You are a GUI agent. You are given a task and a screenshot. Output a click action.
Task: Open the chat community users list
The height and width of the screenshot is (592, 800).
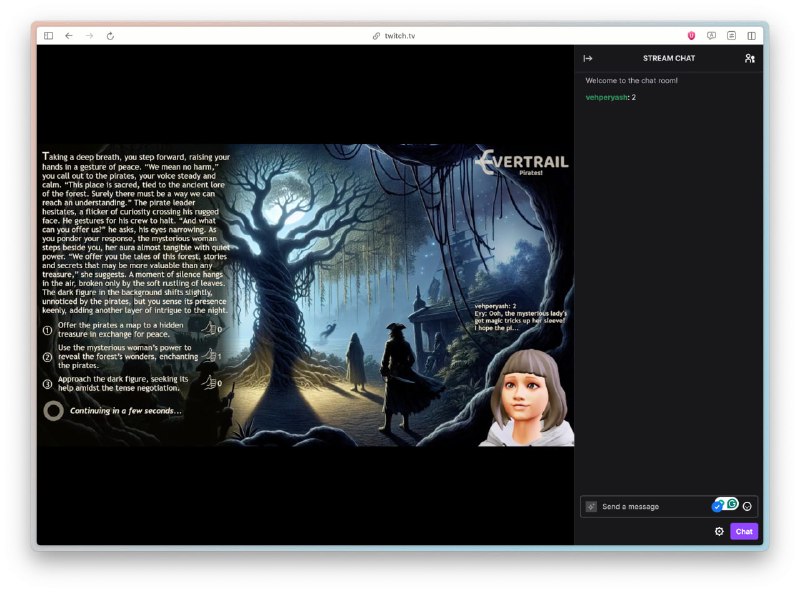coord(750,59)
